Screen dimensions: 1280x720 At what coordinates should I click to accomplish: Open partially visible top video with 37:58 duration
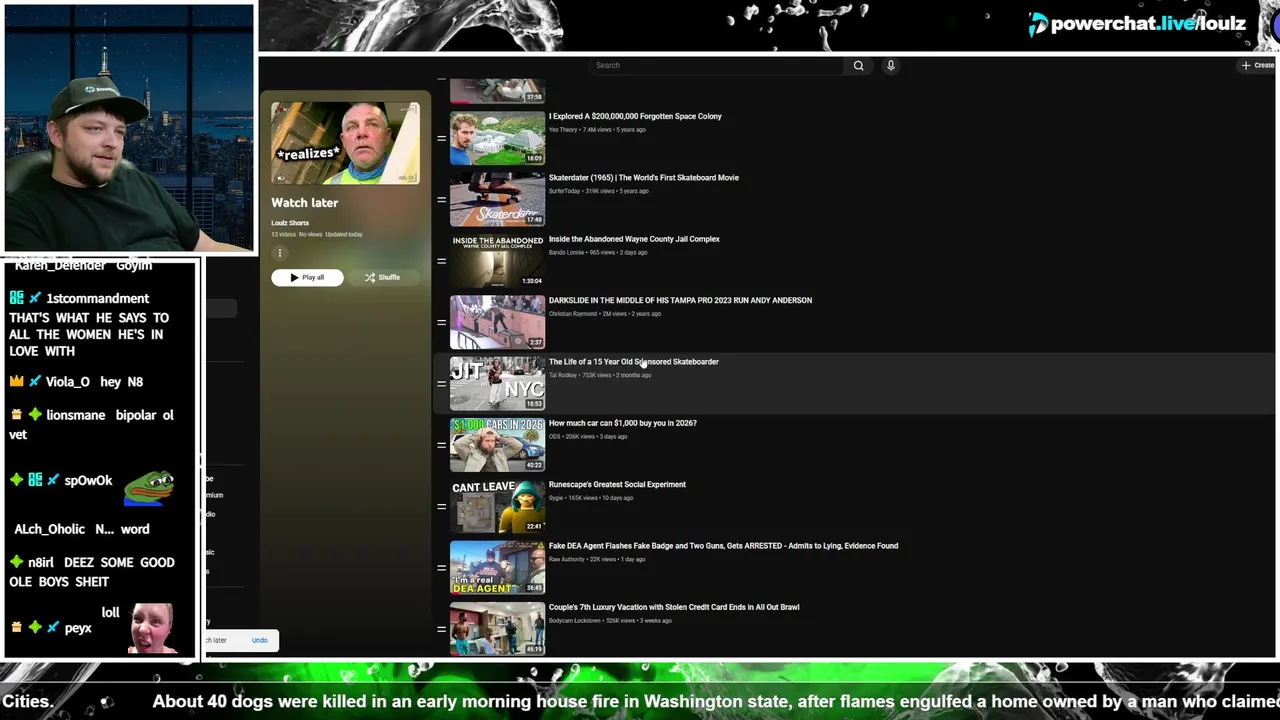point(497,92)
